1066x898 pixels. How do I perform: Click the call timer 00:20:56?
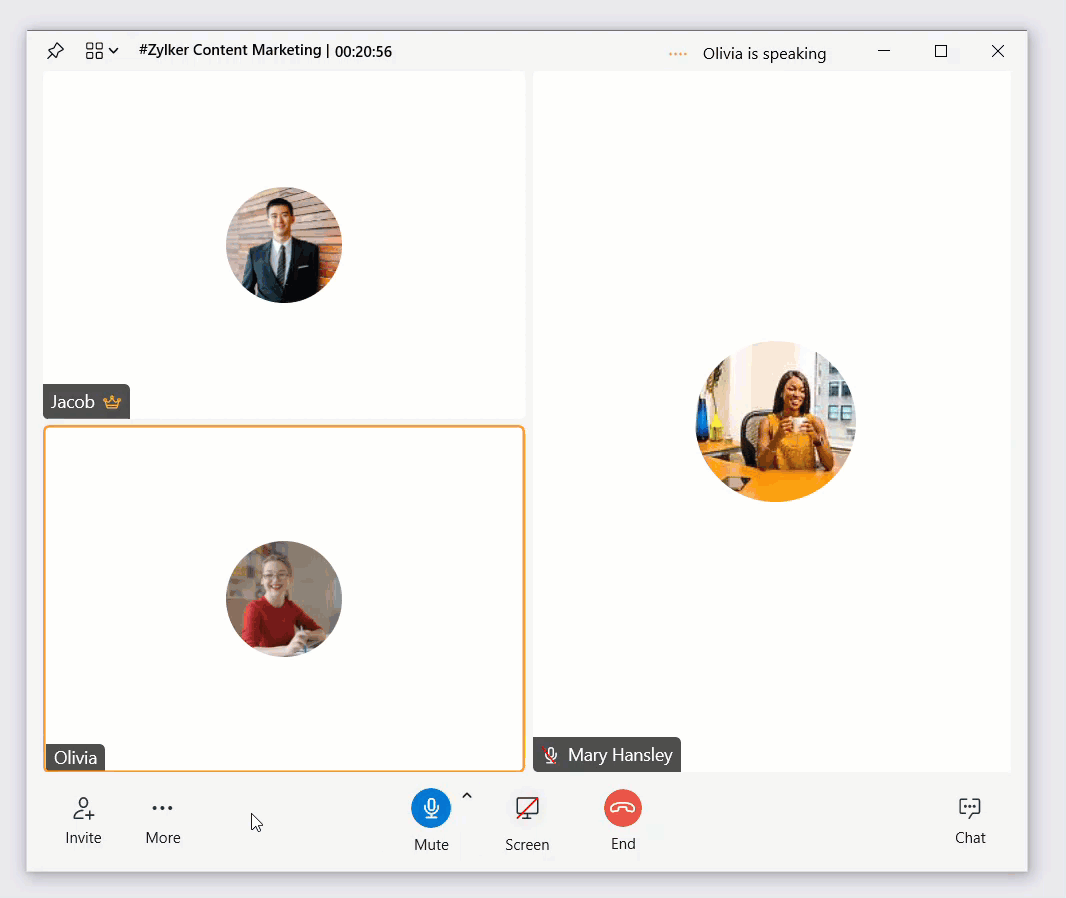pos(363,51)
